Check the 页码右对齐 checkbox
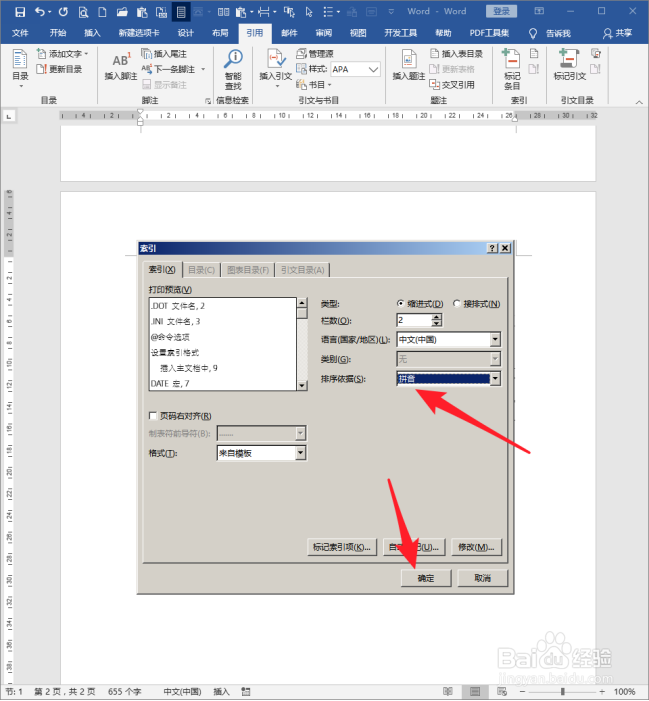This screenshot has height=701, width=649. [153, 416]
